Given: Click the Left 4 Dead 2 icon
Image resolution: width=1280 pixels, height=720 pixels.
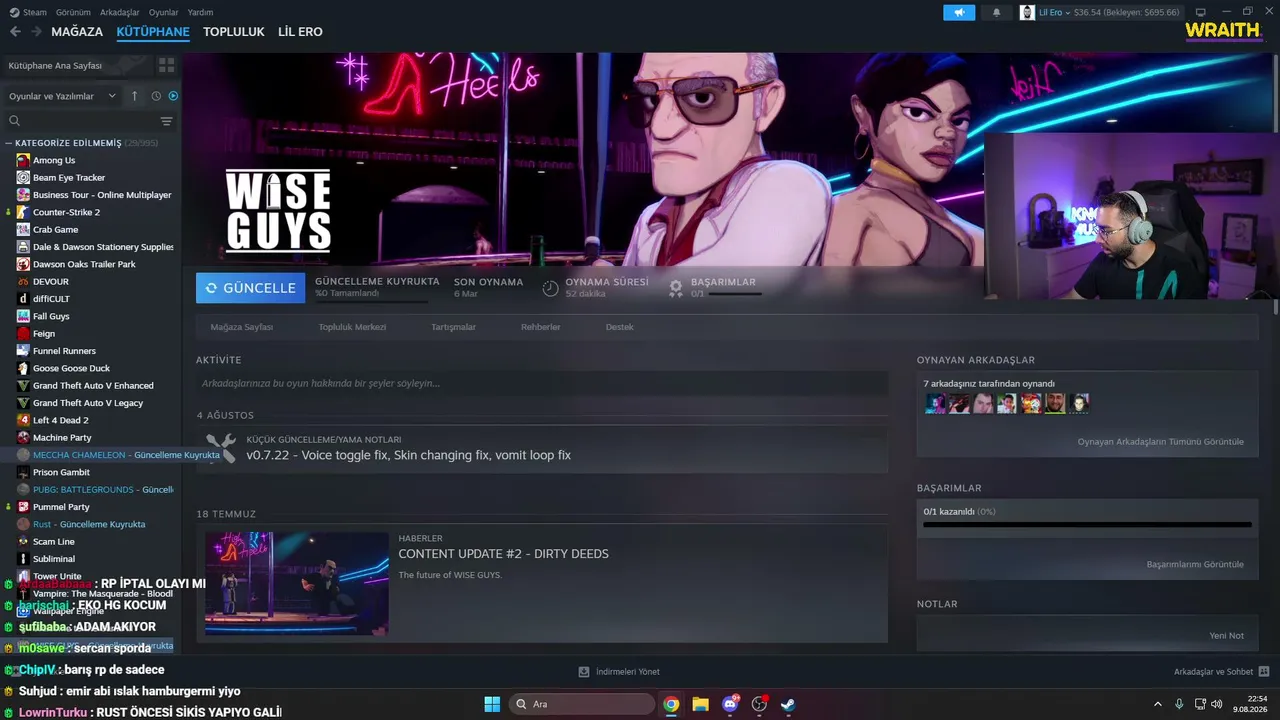Looking at the screenshot, I should tap(23, 420).
